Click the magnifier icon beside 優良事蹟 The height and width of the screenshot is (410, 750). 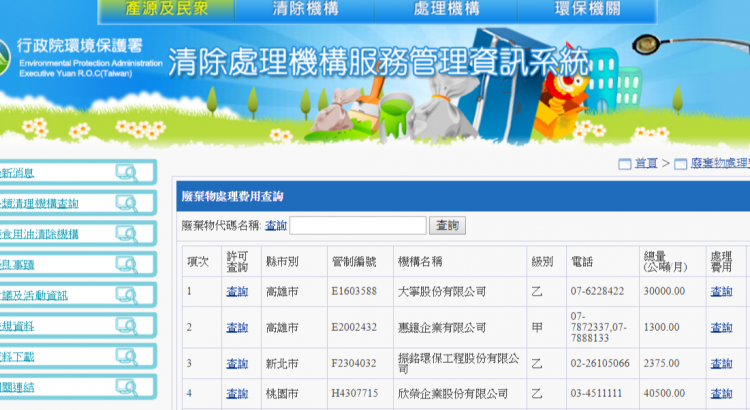(x=126, y=264)
